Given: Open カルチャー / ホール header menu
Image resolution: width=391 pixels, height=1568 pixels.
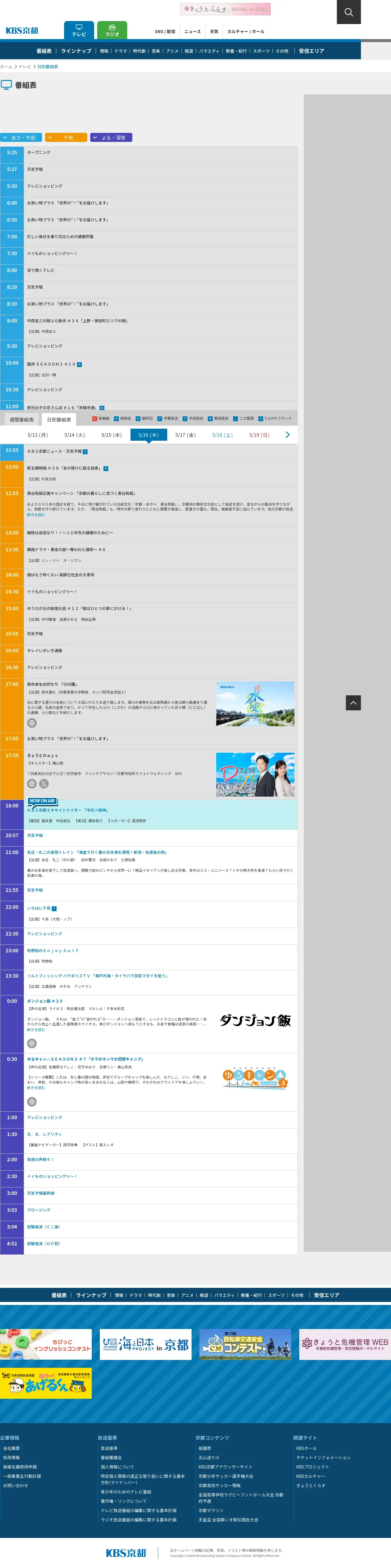Looking at the screenshot, I should (x=246, y=32).
